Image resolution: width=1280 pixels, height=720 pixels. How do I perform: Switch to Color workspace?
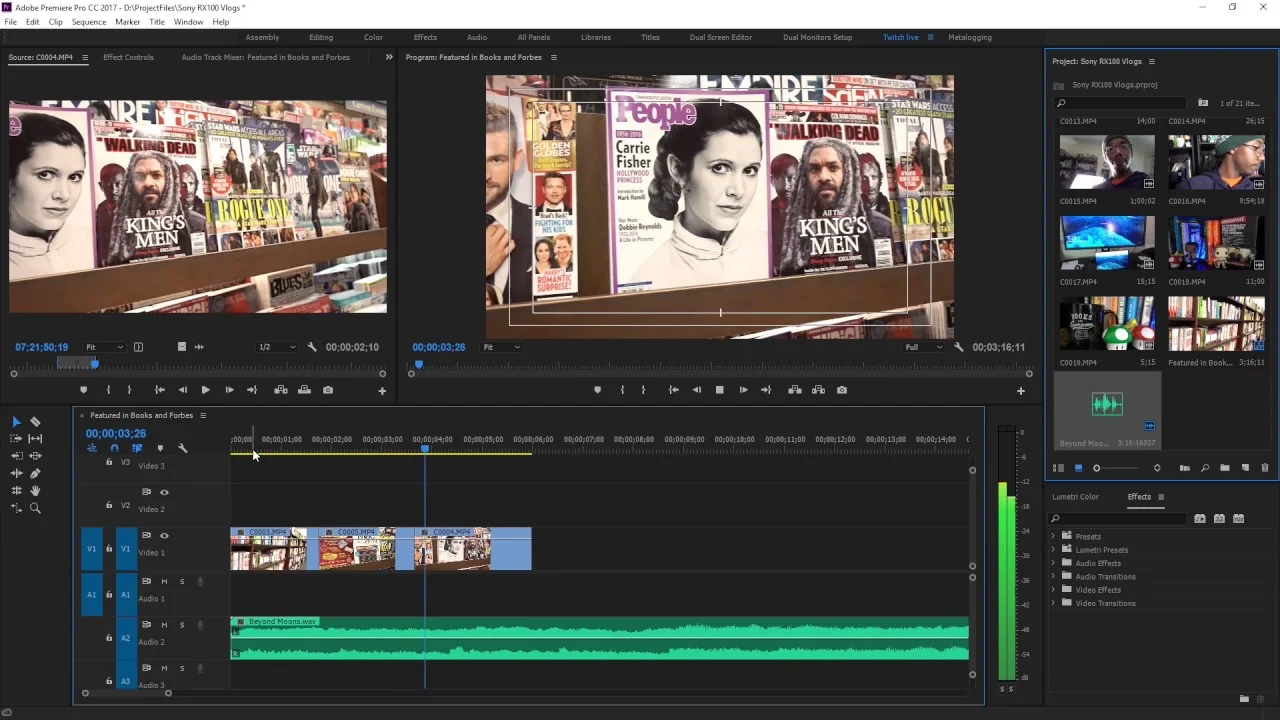[x=373, y=37]
